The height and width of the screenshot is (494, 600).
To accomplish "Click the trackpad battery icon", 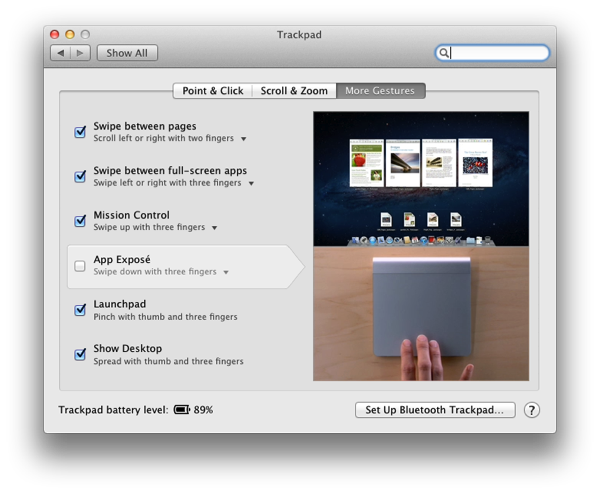I will (x=182, y=410).
